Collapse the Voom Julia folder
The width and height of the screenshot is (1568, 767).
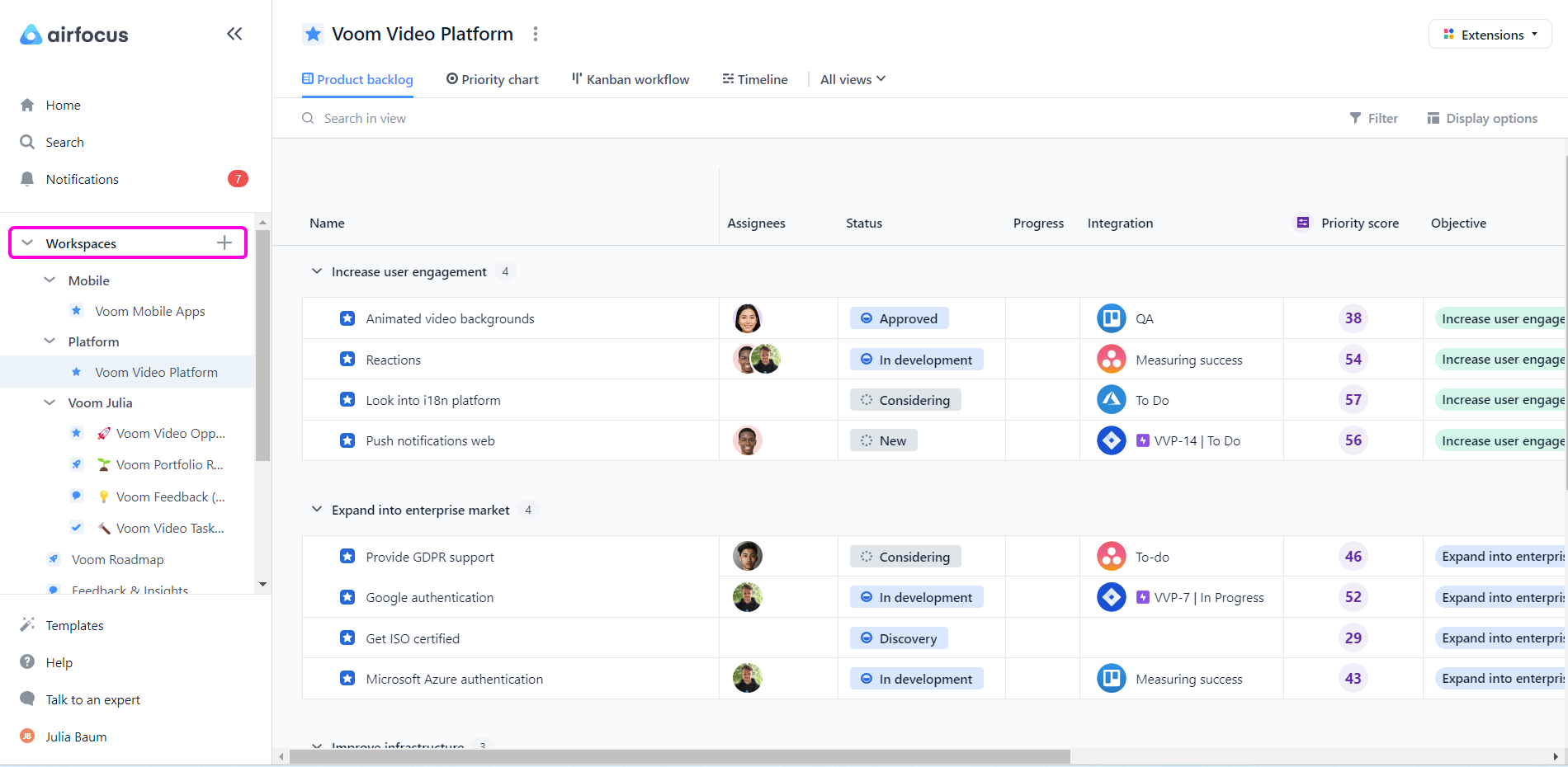point(50,402)
